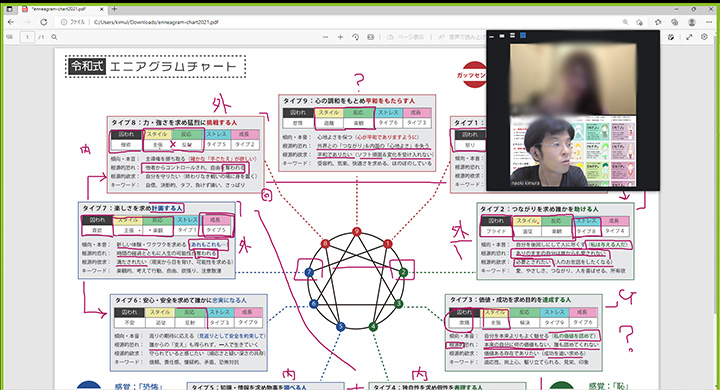Reload the PDF page

click(44, 22)
